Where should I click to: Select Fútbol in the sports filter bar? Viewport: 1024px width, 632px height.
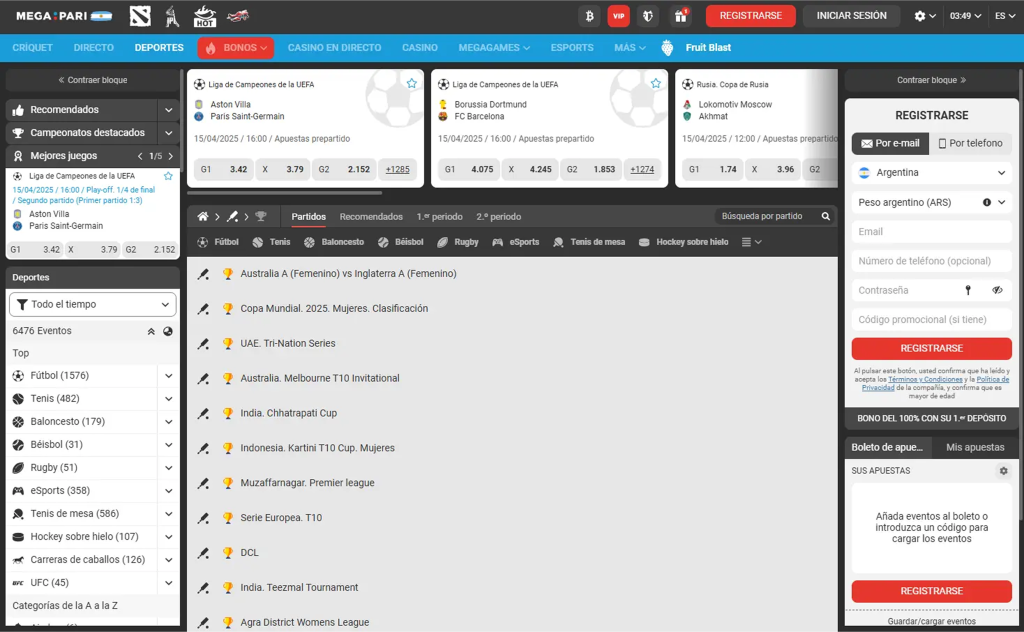click(218, 242)
